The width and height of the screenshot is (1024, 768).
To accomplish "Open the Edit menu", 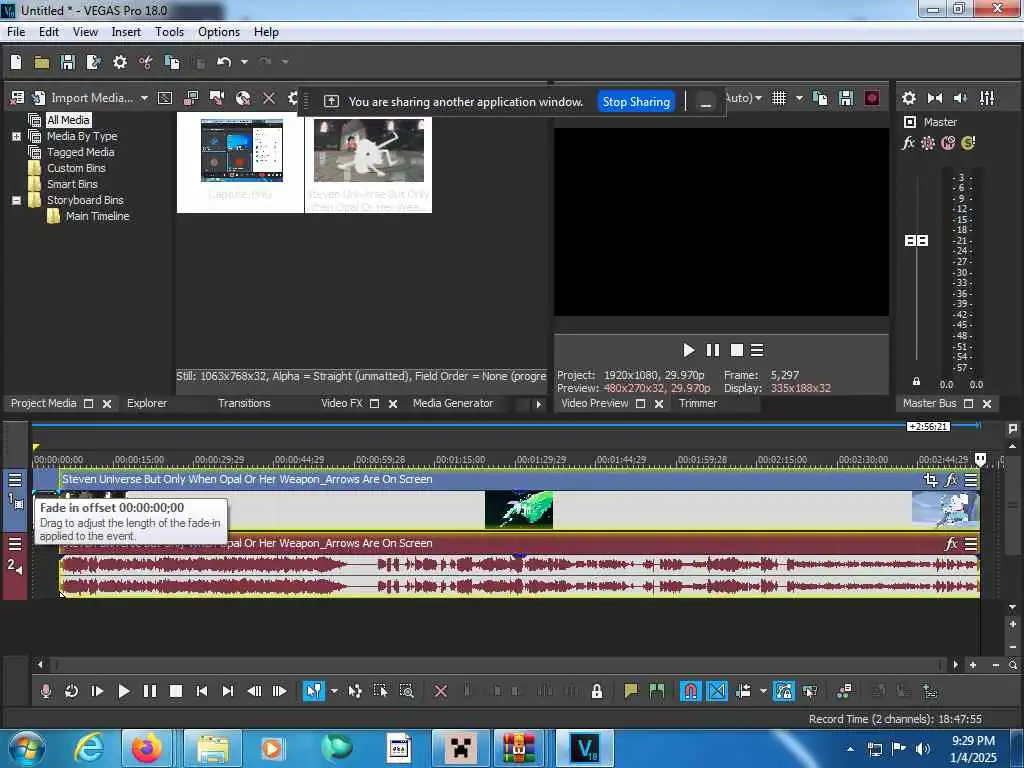I will [x=48, y=32].
